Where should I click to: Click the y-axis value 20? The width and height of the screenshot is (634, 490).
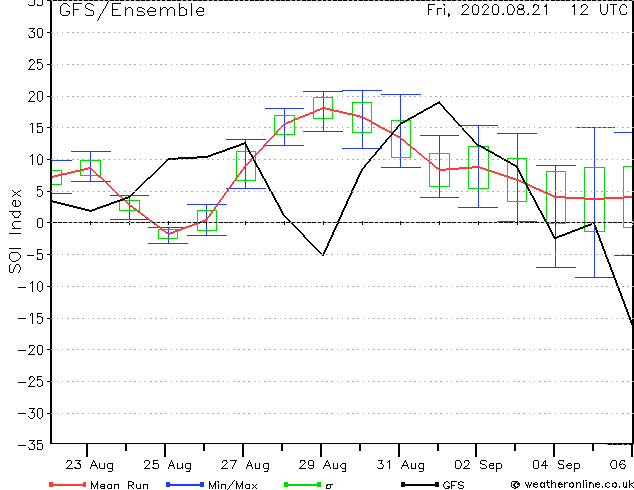pos(36,97)
